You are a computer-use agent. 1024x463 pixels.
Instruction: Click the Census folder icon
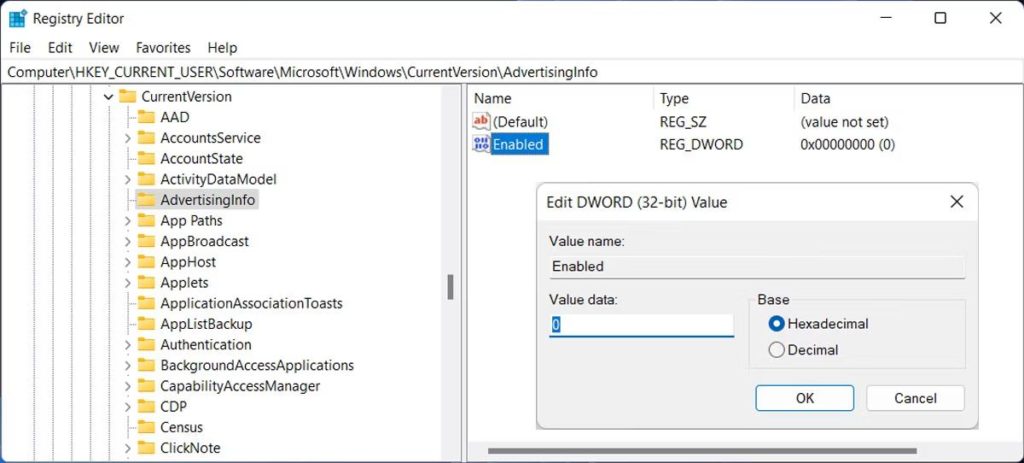coord(146,427)
